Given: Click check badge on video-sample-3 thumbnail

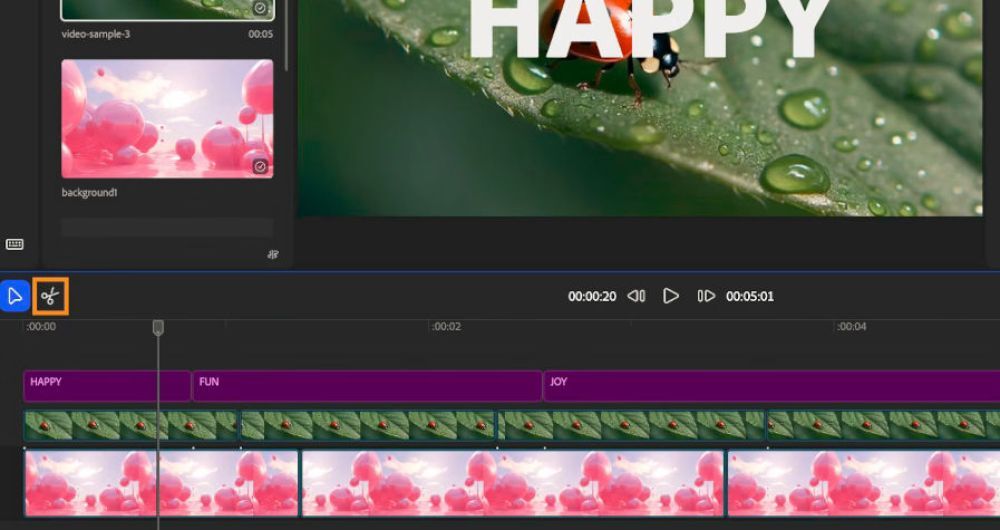Looking at the screenshot, I should point(260,8).
